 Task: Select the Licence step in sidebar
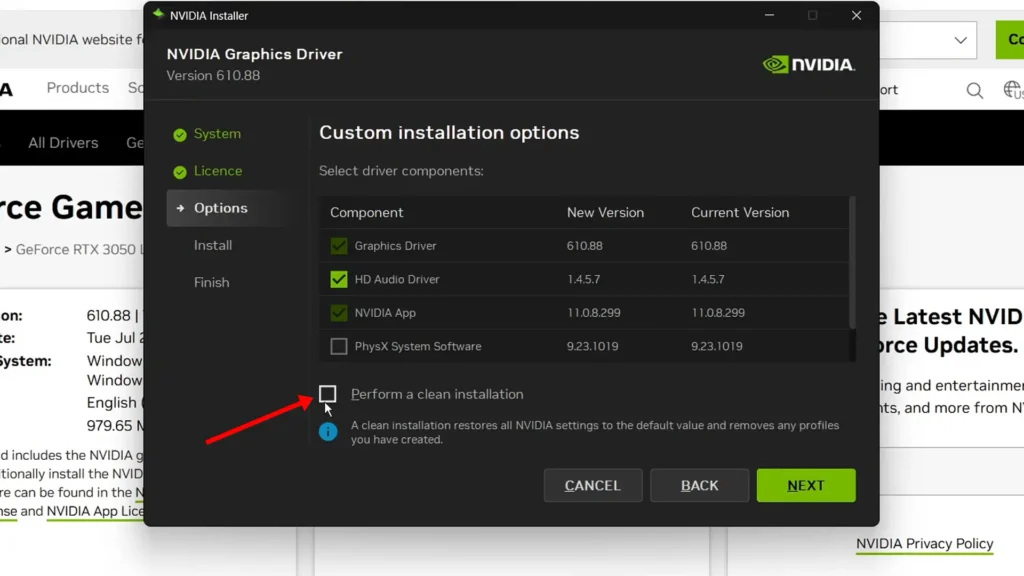pyautogui.click(x=217, y=171)
